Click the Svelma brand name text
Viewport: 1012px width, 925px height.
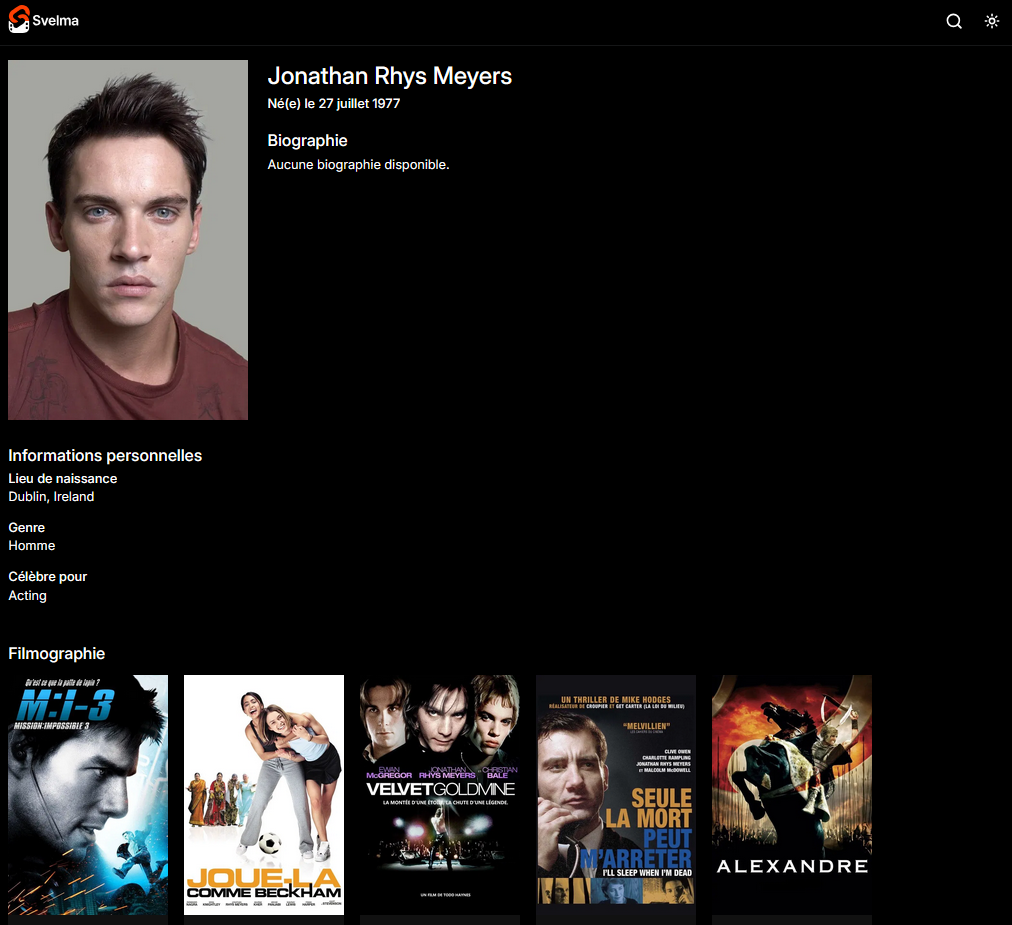click(57, 20)
